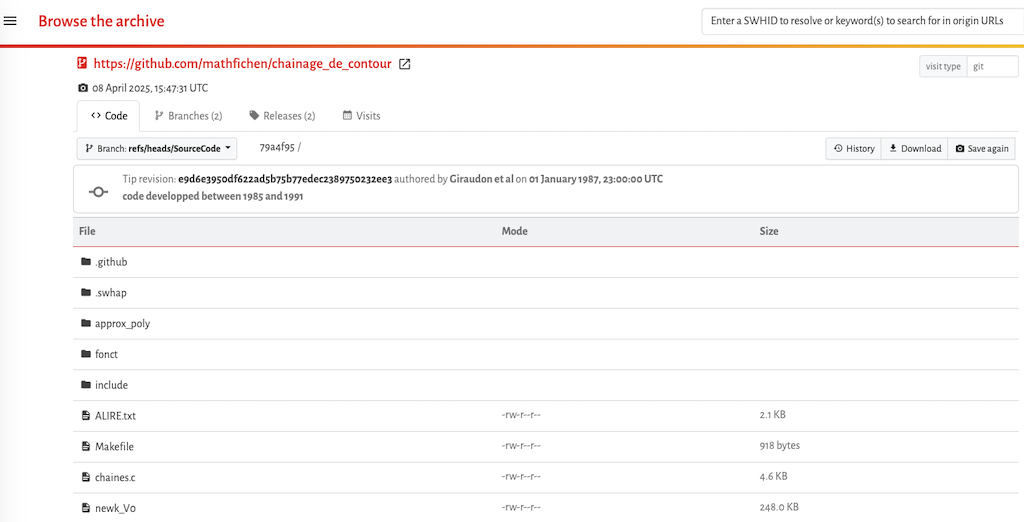1024x522 pixels.
Task: Click the camera snapshot icon beside date
Action: [x=83, y=88]
